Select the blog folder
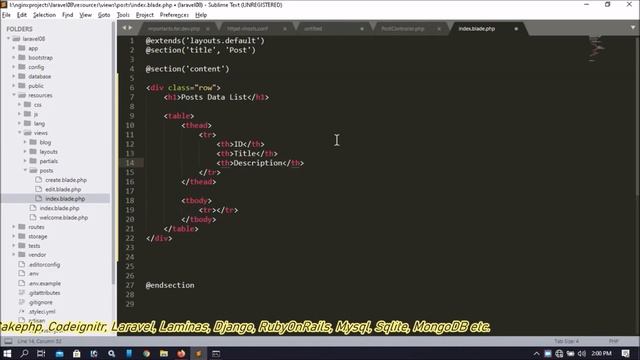 click(45, 142)
